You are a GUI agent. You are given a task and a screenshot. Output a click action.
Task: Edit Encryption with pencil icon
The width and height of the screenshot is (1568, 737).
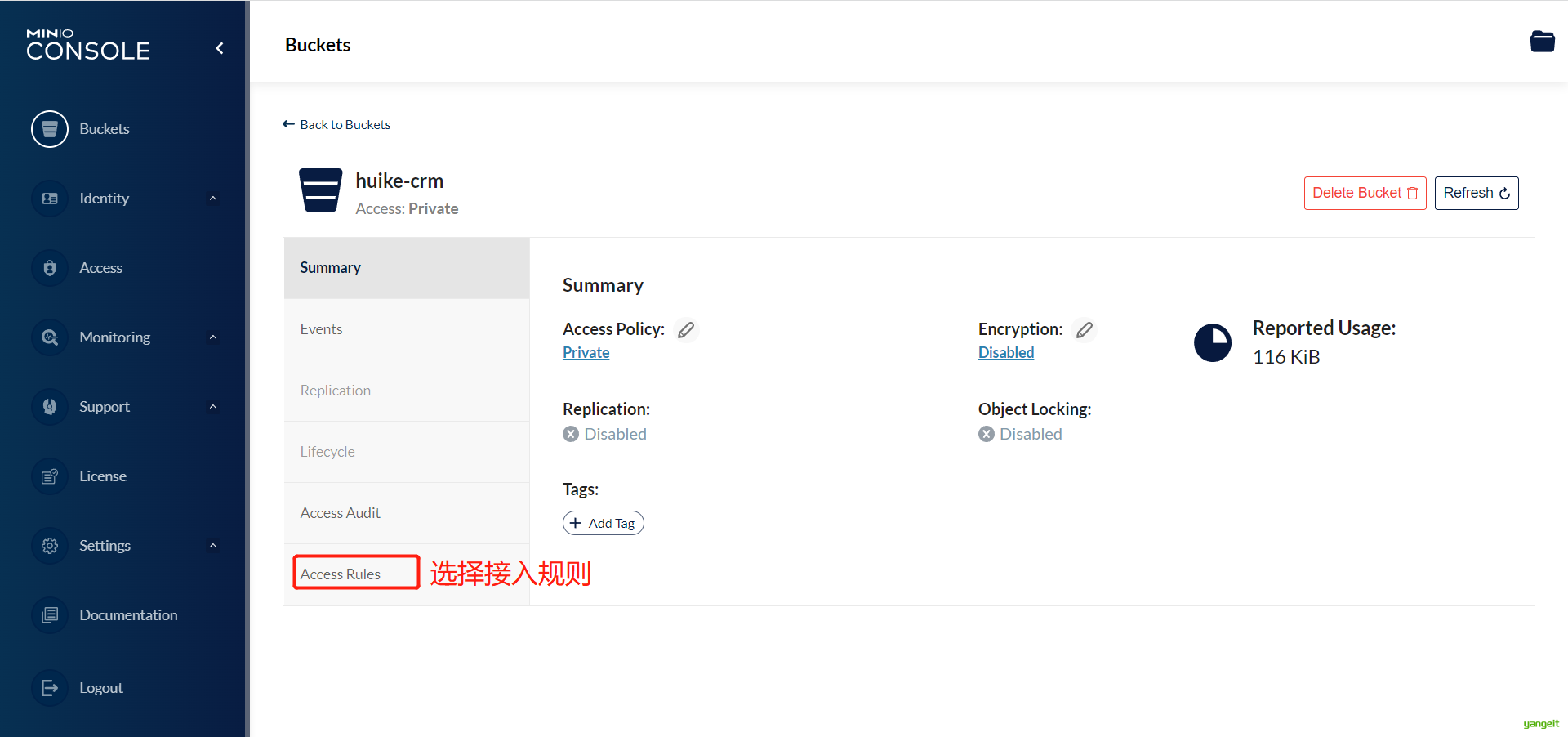(1085, 329)
